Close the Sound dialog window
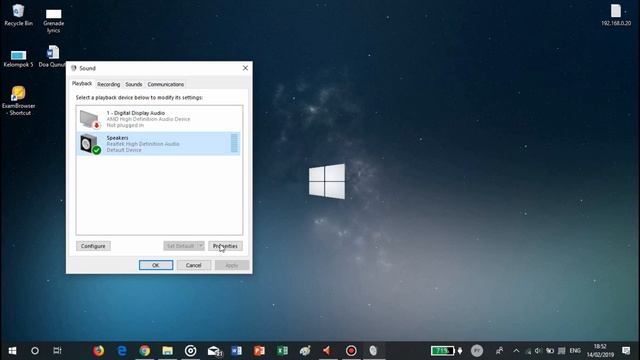This screenshot has width=640, height=360. tap(245, 68)
